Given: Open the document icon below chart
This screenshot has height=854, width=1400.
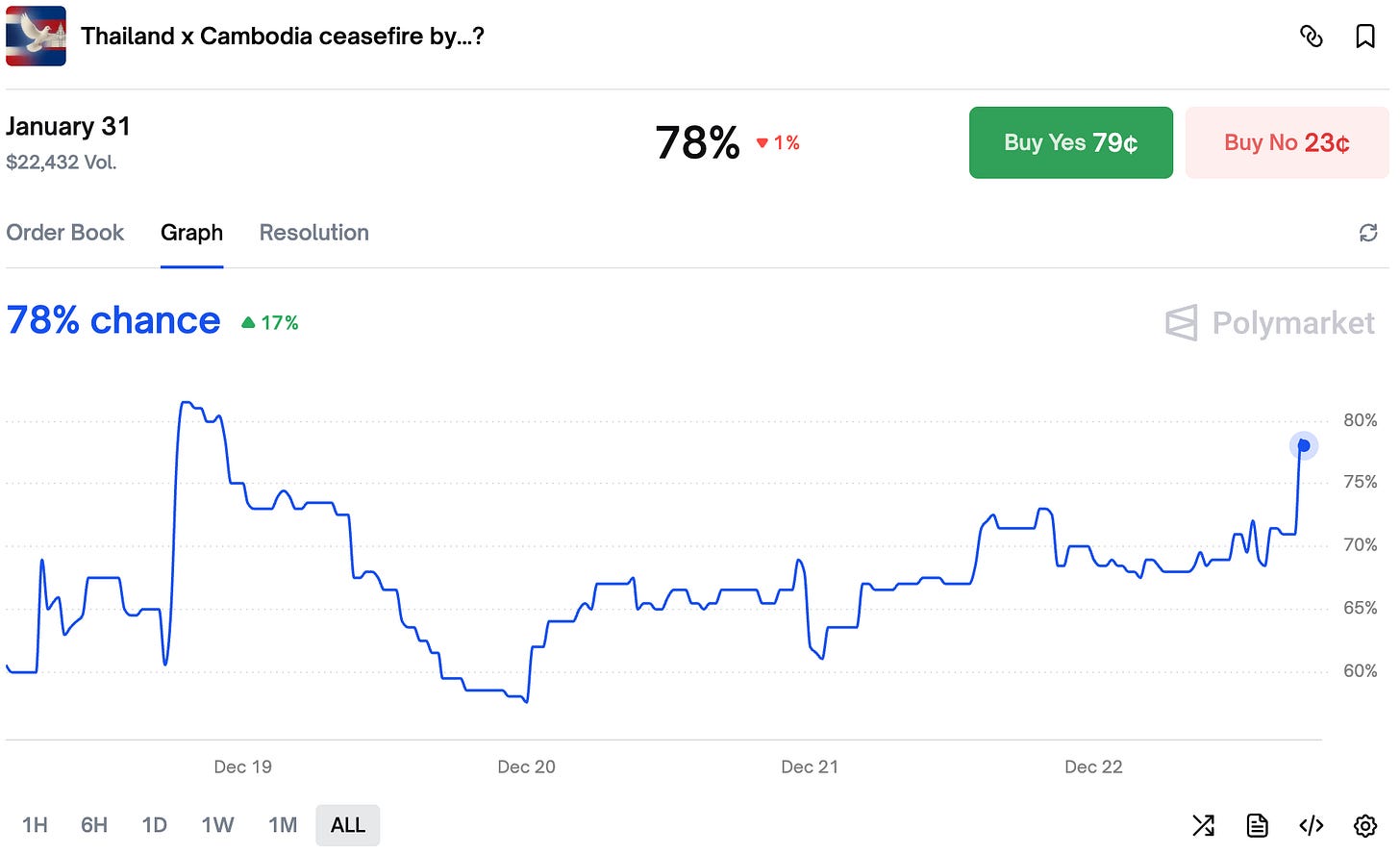Looking at the screenshot, I should click(1257, 825).
